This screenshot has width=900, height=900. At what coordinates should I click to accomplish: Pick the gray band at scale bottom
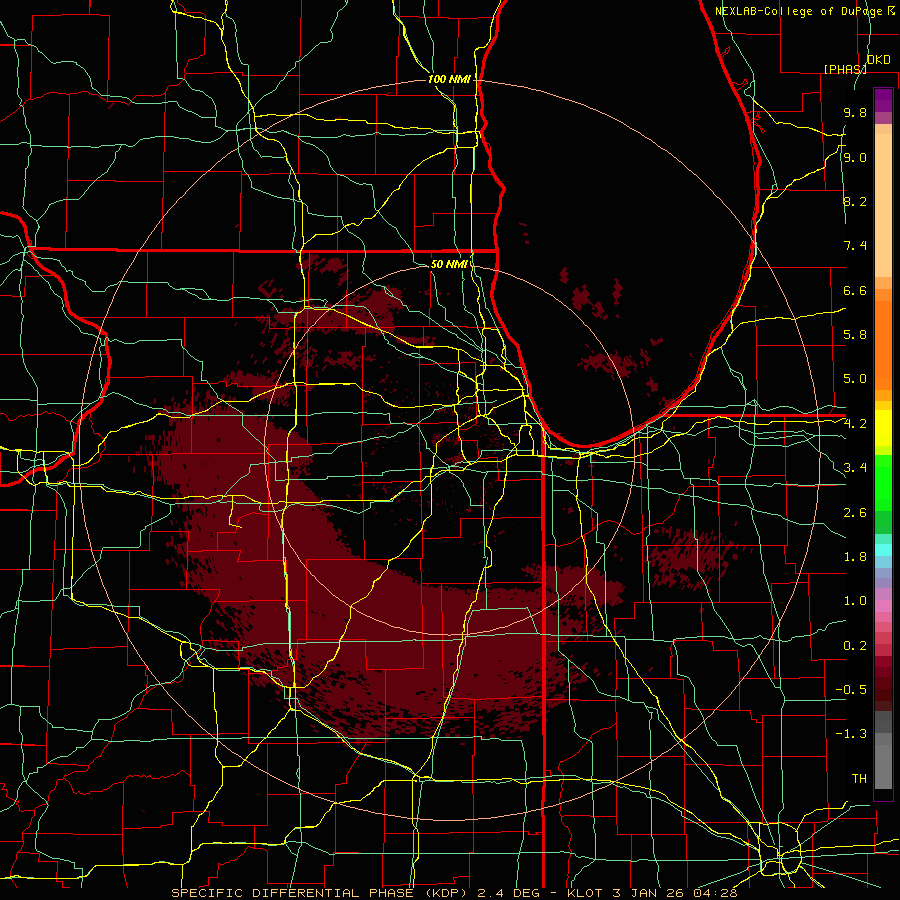click(883, 766)
